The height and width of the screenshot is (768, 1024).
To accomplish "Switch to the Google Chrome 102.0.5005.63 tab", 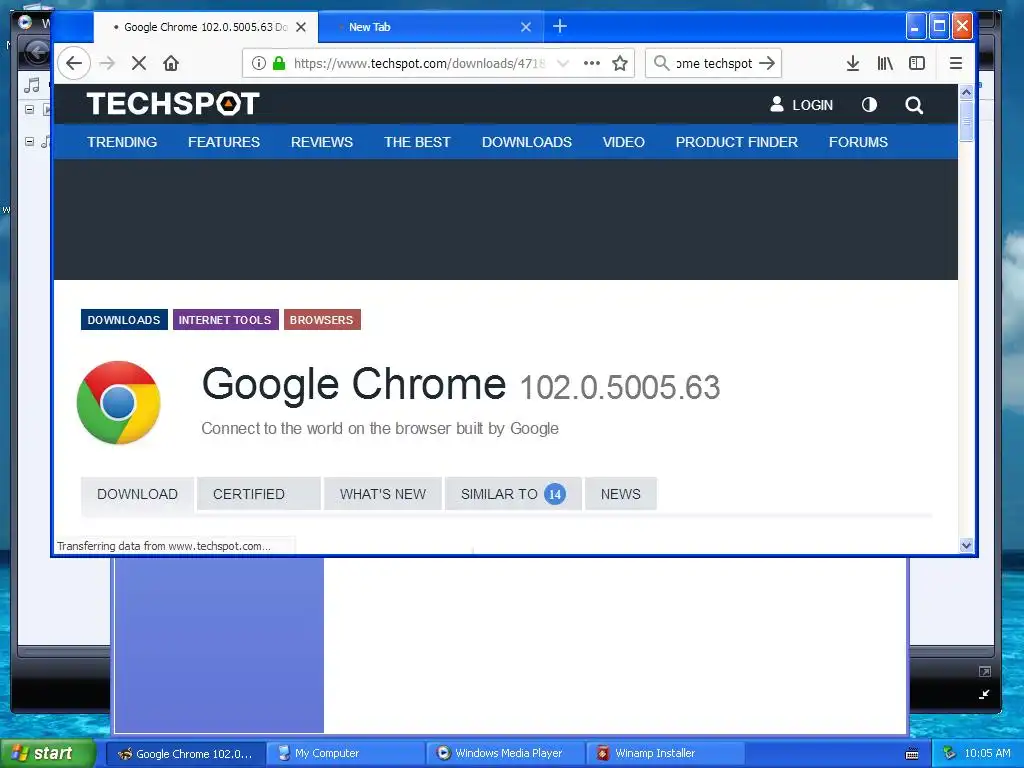I will [206, 27].
